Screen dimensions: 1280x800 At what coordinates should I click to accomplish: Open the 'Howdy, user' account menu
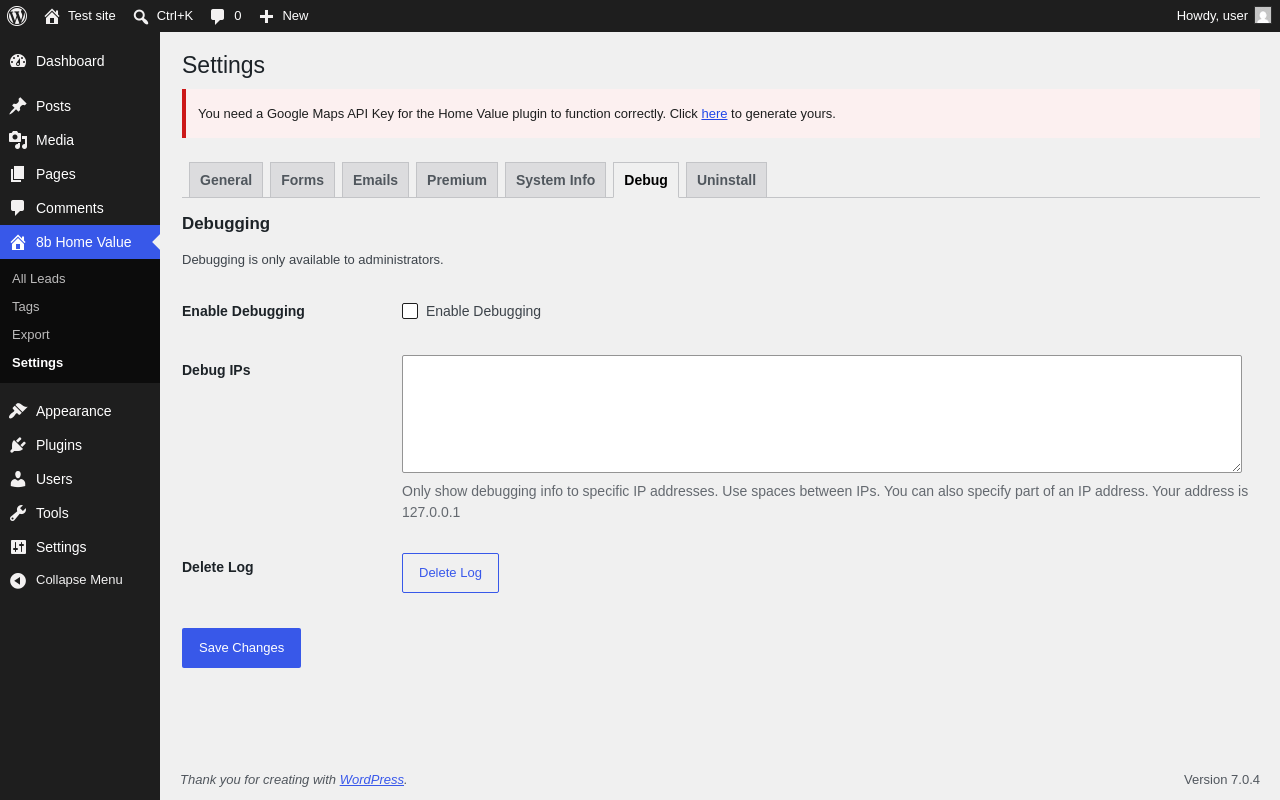click(1223, 16)
